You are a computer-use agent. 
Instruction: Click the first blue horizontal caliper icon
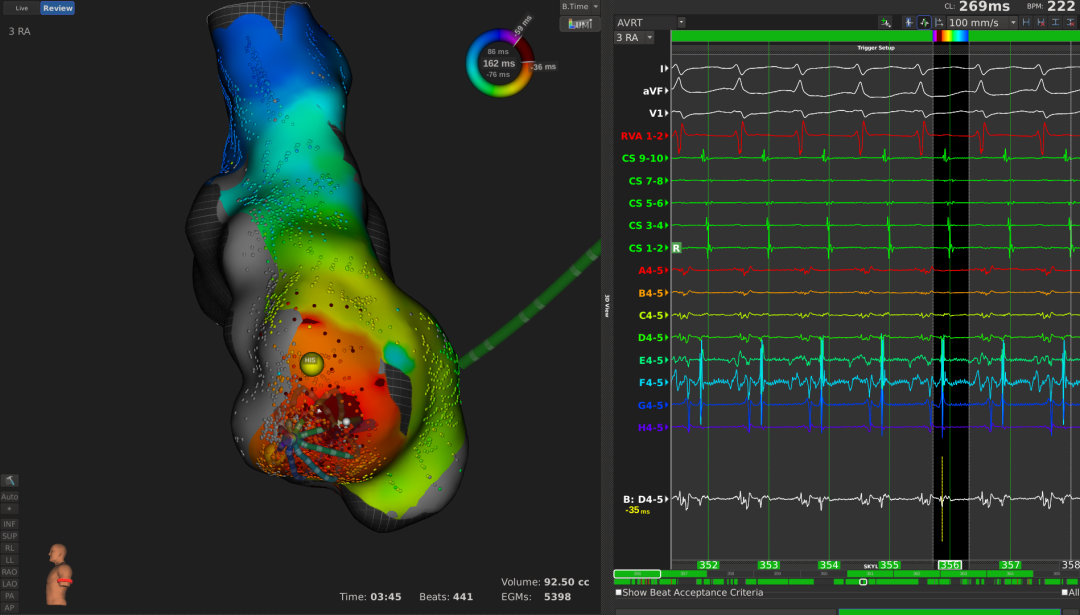tap(1026, 22)
